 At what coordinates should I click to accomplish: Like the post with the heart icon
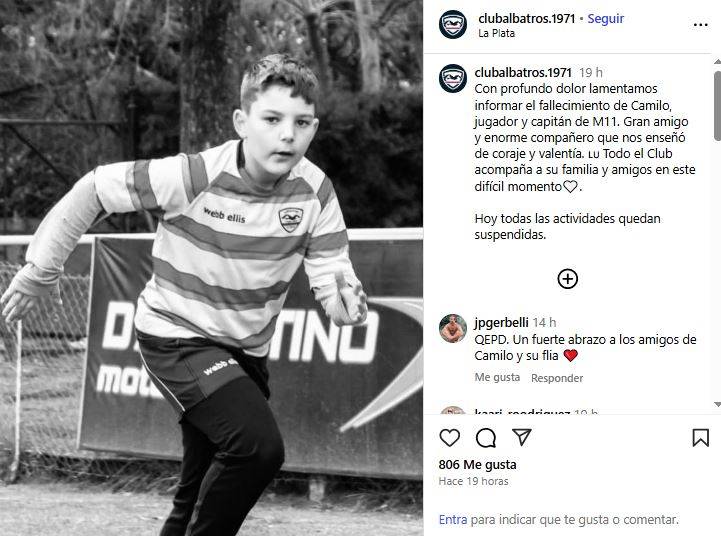[x=449, y=438]
